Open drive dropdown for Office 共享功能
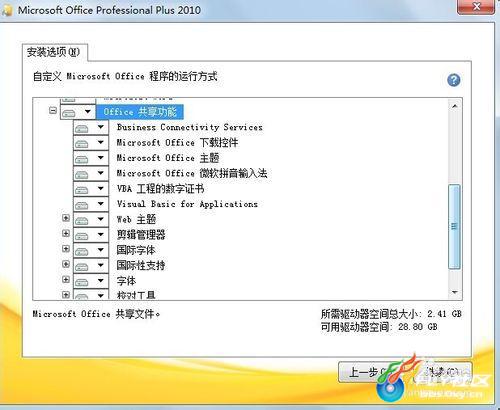This screenshot has height=410, width=500. [78, 112]
